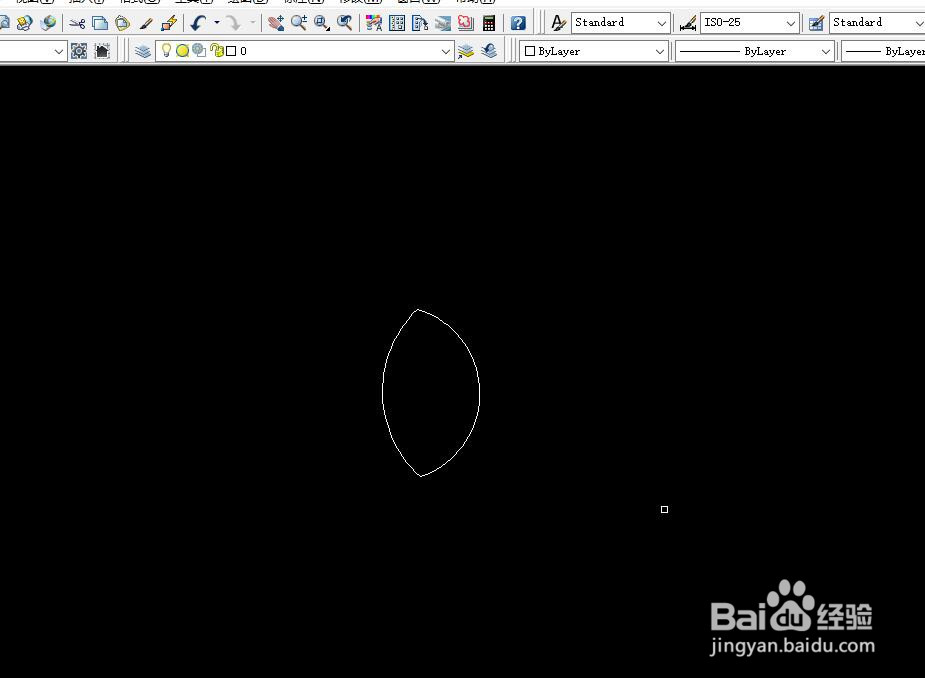Click layer 0 white color swatch
This screenshot has height=678, width=925.
pos(231,51)
